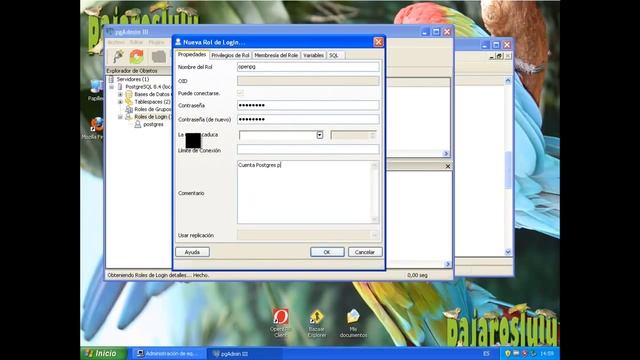Viewport: 640px width, 360px height.
Task: Open the Plugins menu in pgAdmin
Action: 156,42
